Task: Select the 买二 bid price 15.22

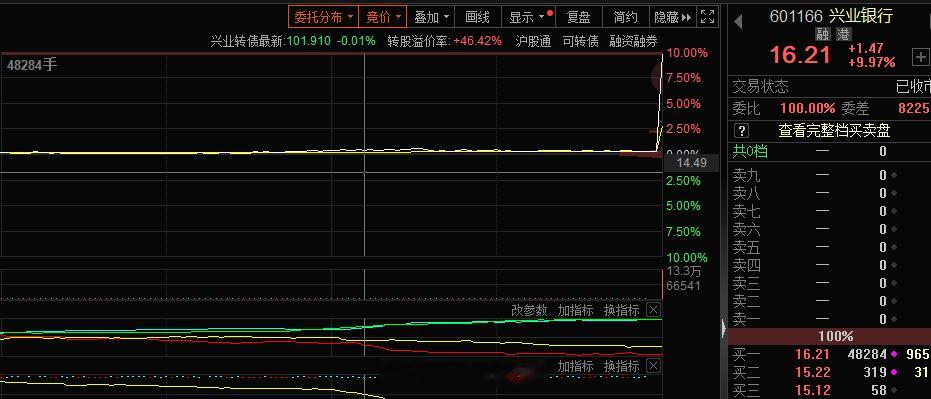Action: click(x=812, y=372)
